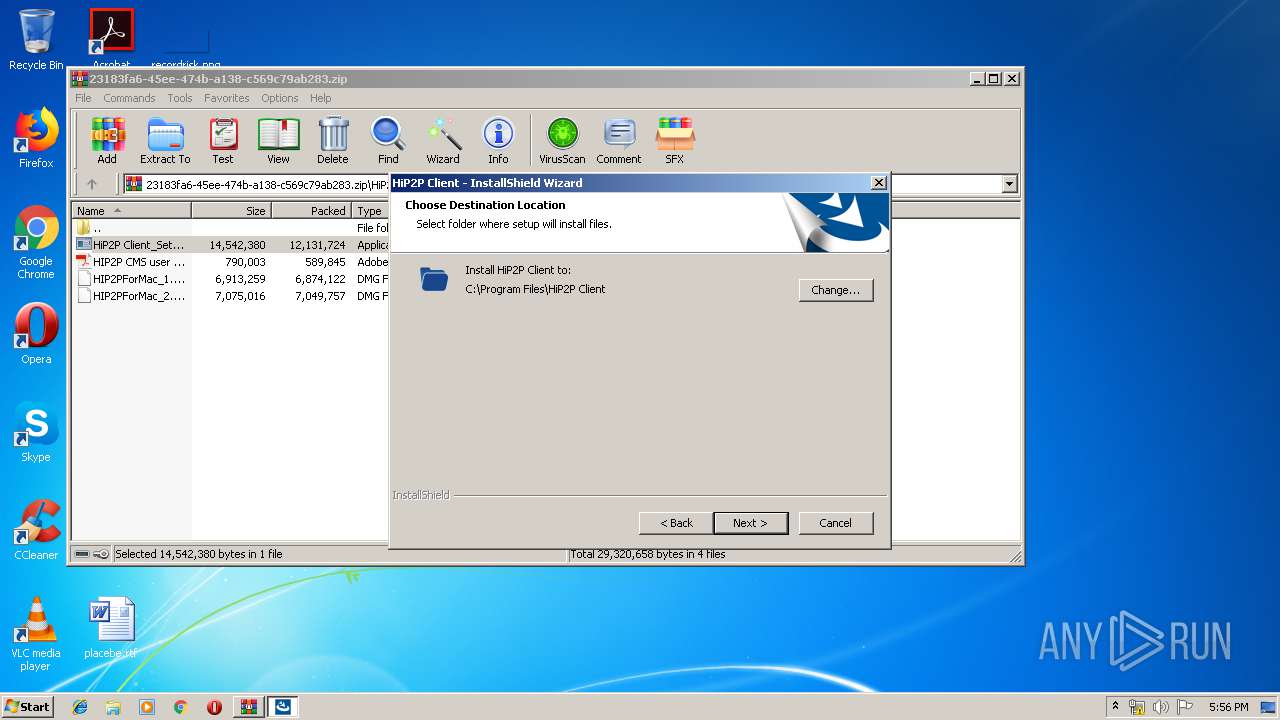1280x720 pixels.
Task: Click the media player taskbar icon
Action: pyautogui.click(x=147, y=707)
